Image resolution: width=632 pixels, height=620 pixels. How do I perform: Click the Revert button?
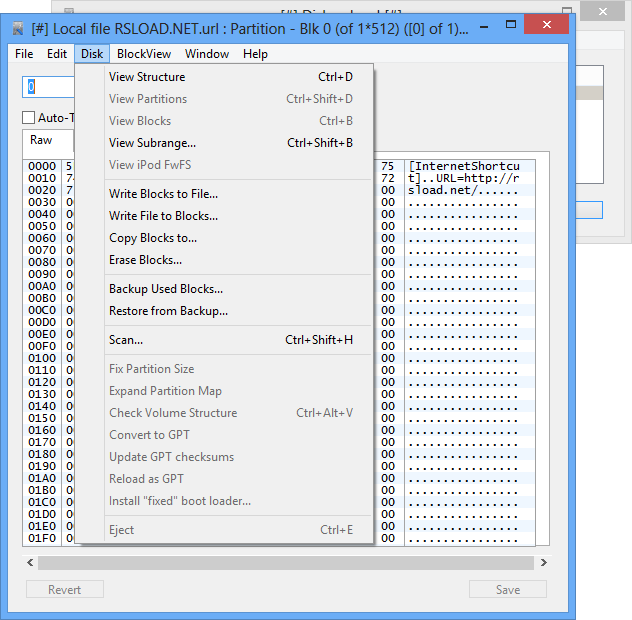coord(64,589)
